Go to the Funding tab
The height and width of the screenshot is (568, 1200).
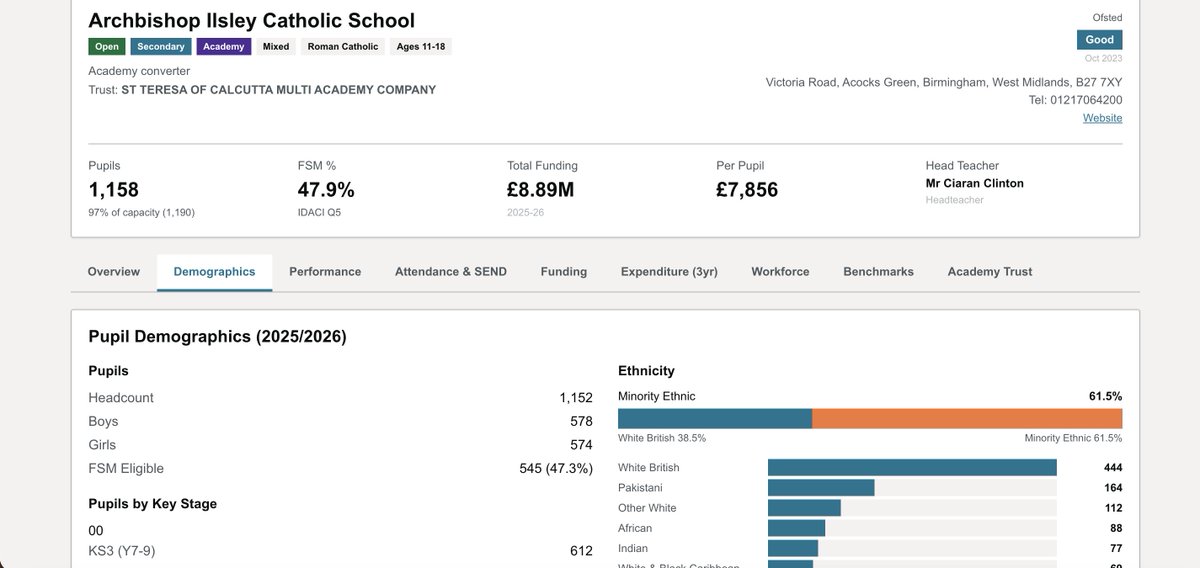pos(564,272)
